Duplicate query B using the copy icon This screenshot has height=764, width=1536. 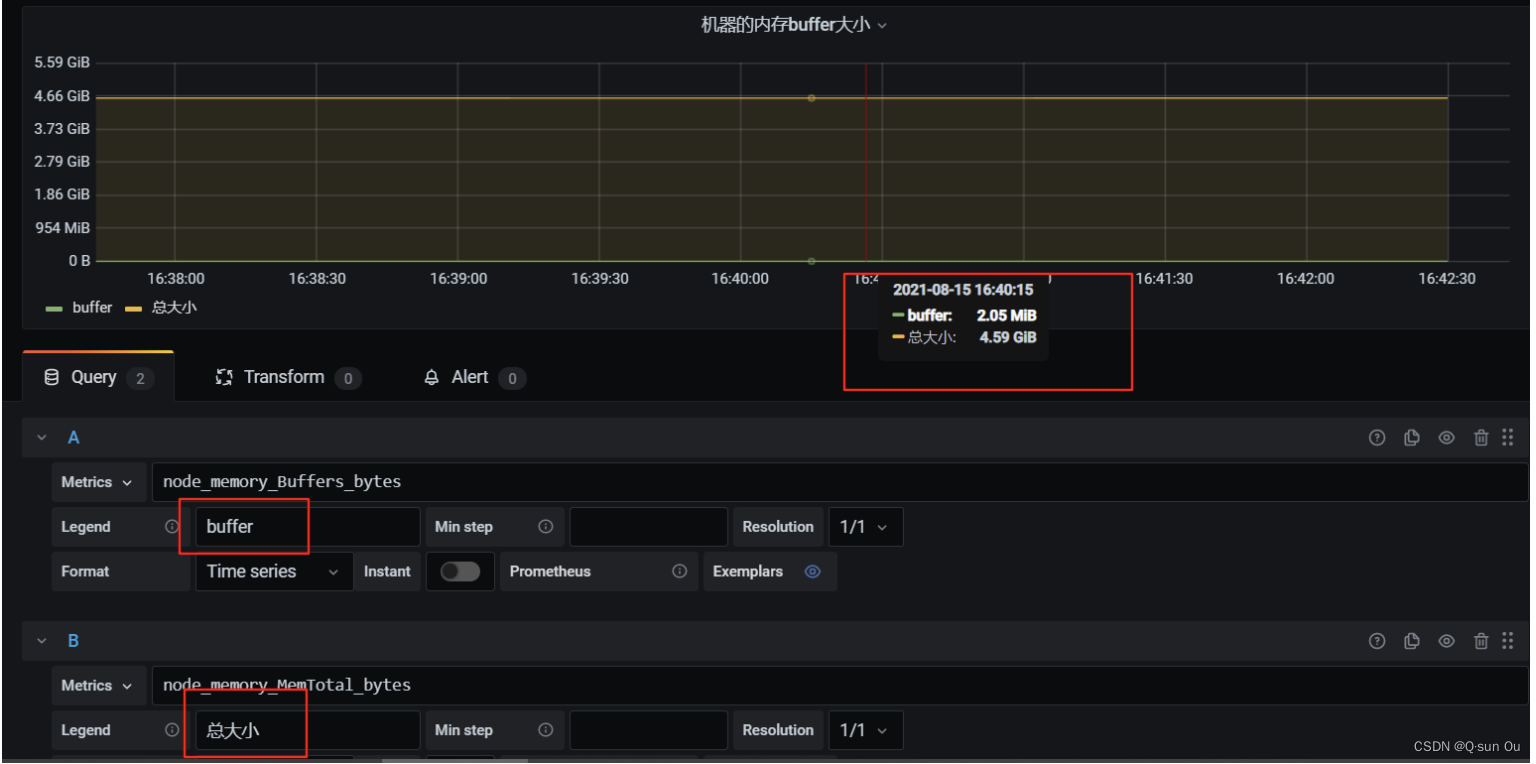tap(1412, 641)
